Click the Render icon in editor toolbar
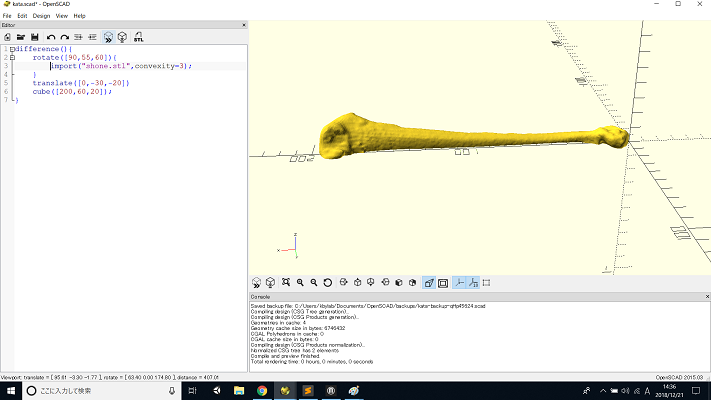711x400 pixels. (x=122, y=37)
